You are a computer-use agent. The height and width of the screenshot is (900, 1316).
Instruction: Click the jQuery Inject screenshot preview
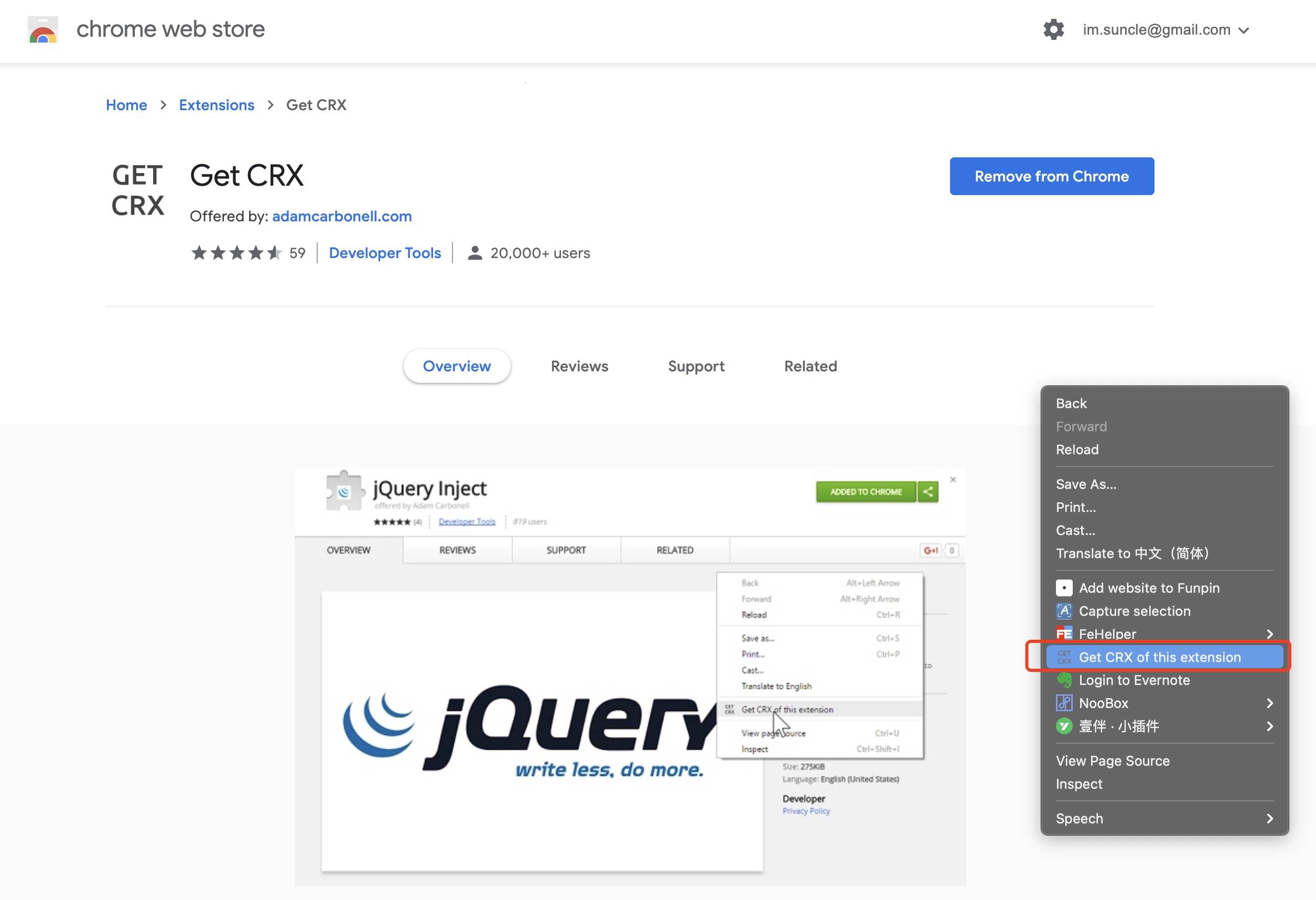pyautogui.click(x=630, y=676)
